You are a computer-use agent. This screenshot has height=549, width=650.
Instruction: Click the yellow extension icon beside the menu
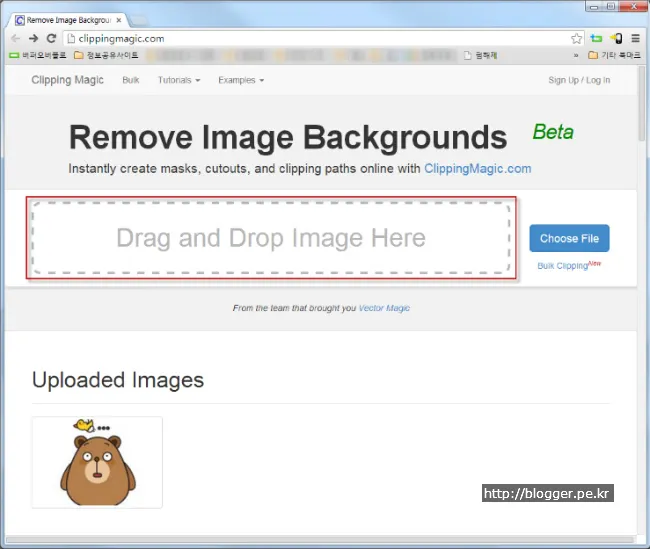pyautogui.click(x=616, y=38)
